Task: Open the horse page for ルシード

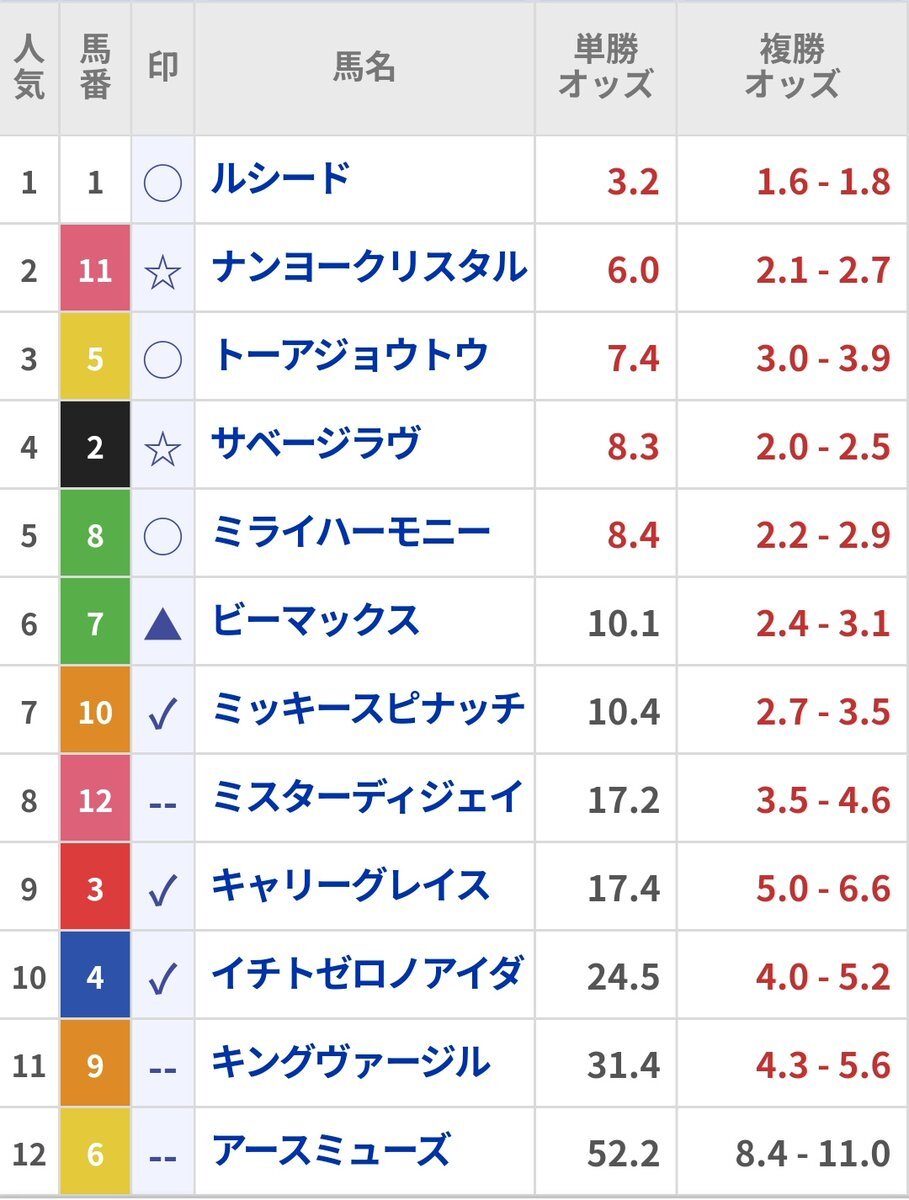Action: (x=281, y=181)
